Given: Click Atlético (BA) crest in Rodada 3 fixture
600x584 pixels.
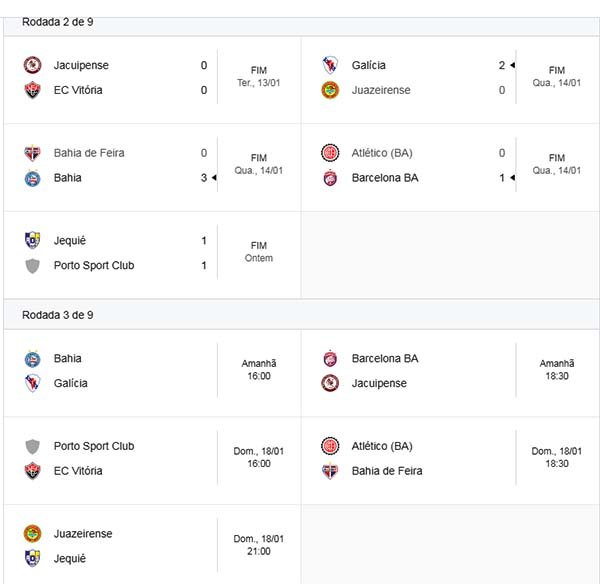Looking at the screenshot, I should [330, 446].
